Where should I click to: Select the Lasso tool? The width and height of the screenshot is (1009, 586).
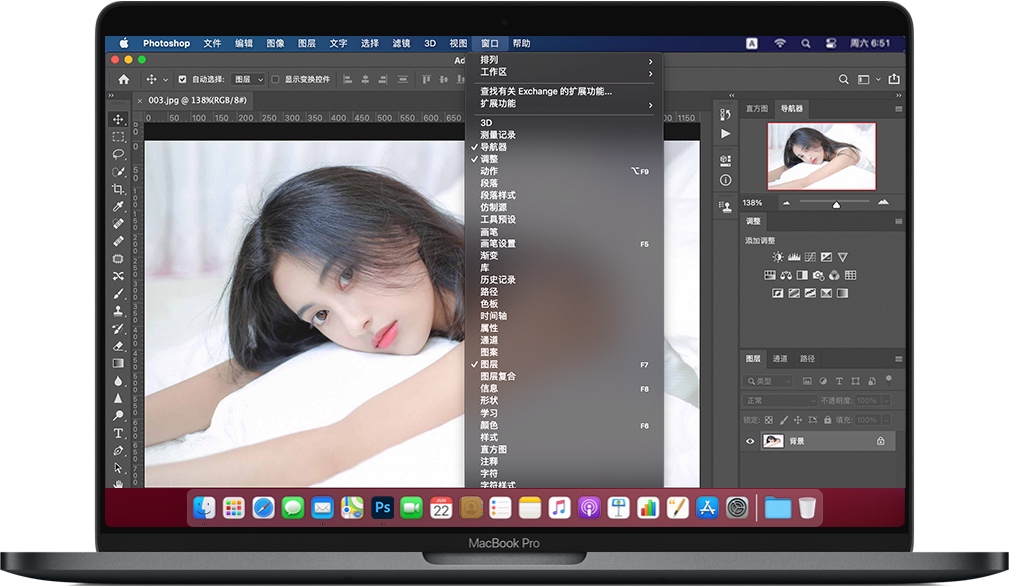pos(118,153)
